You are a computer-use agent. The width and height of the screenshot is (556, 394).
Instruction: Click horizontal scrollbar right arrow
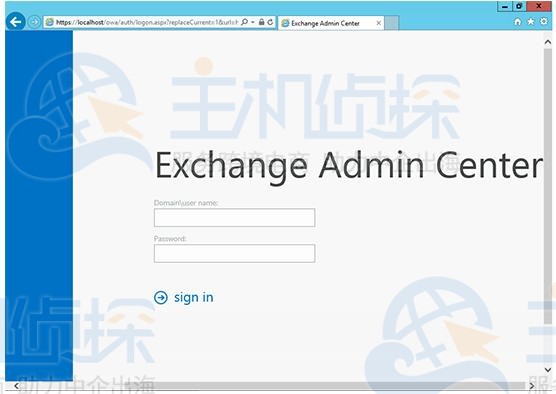coord(532,385)
